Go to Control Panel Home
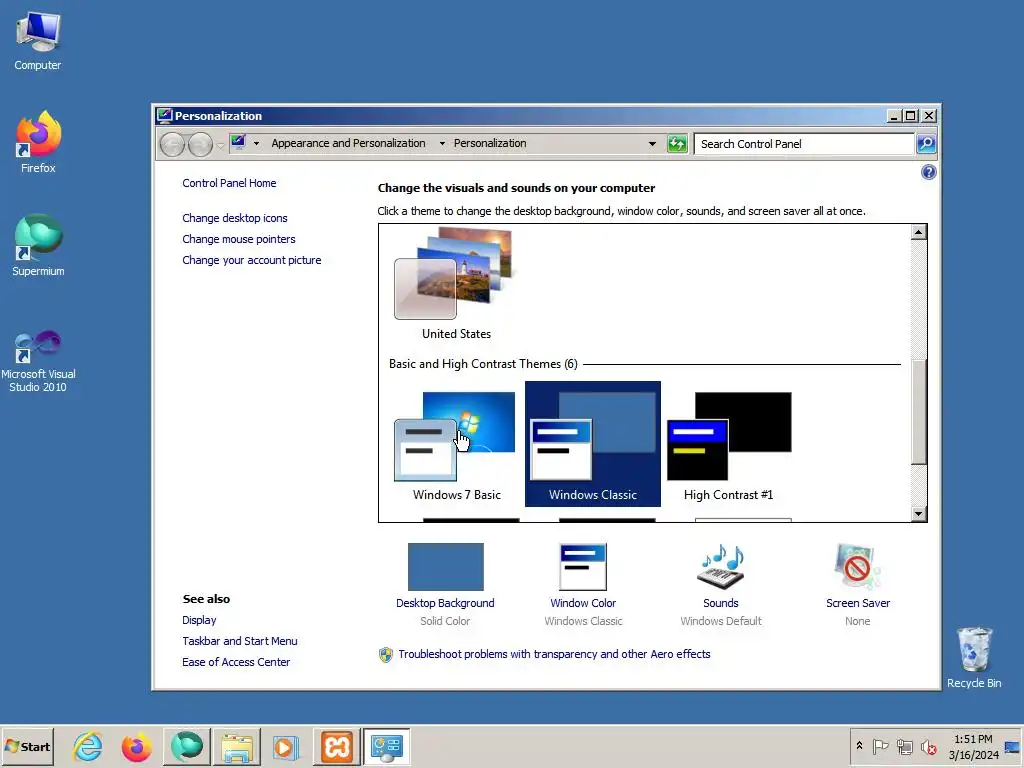The height and width of the screenshot is (768, 1024). pos(229,183)
